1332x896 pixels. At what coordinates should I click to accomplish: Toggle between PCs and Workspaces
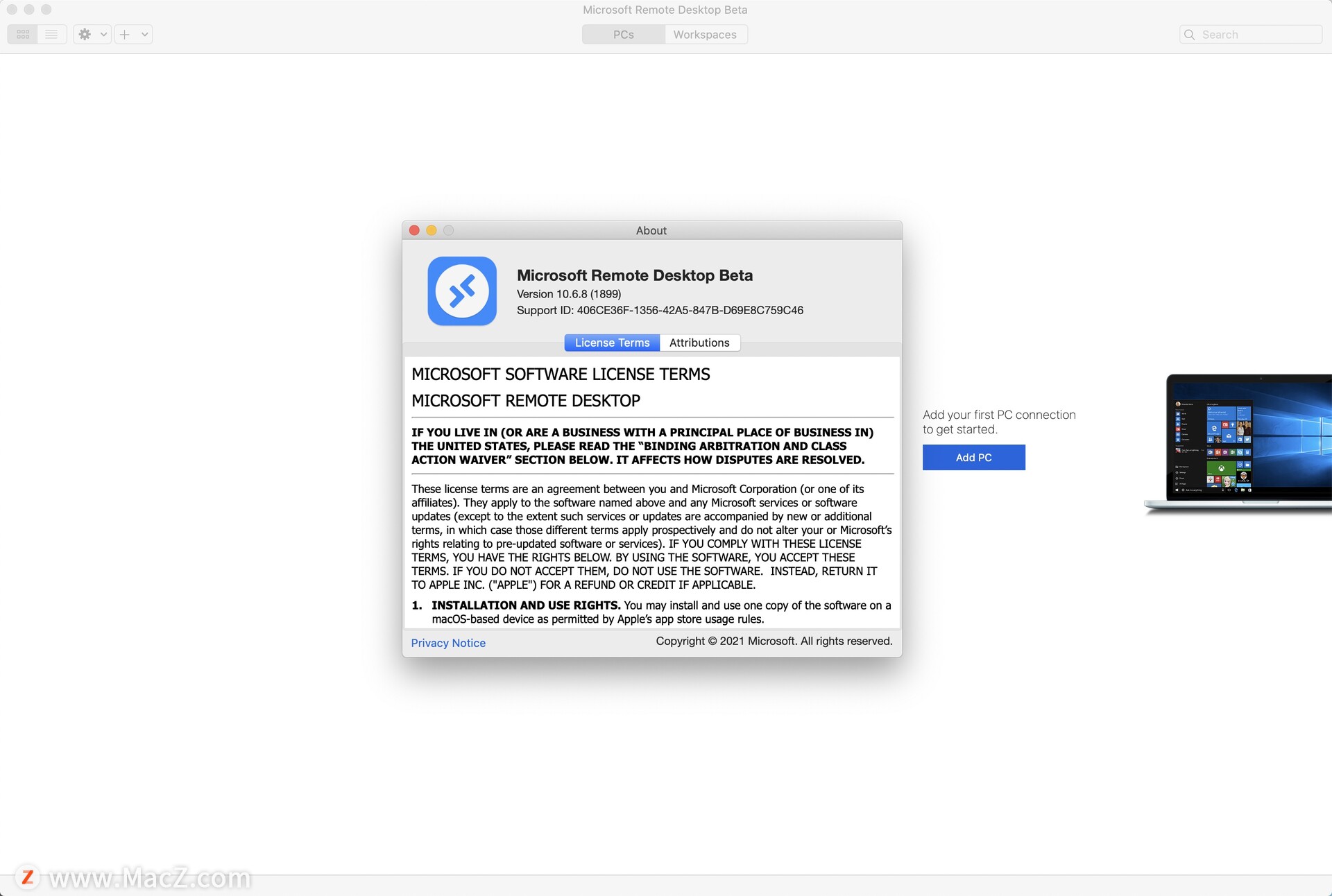tap(663, 35)
